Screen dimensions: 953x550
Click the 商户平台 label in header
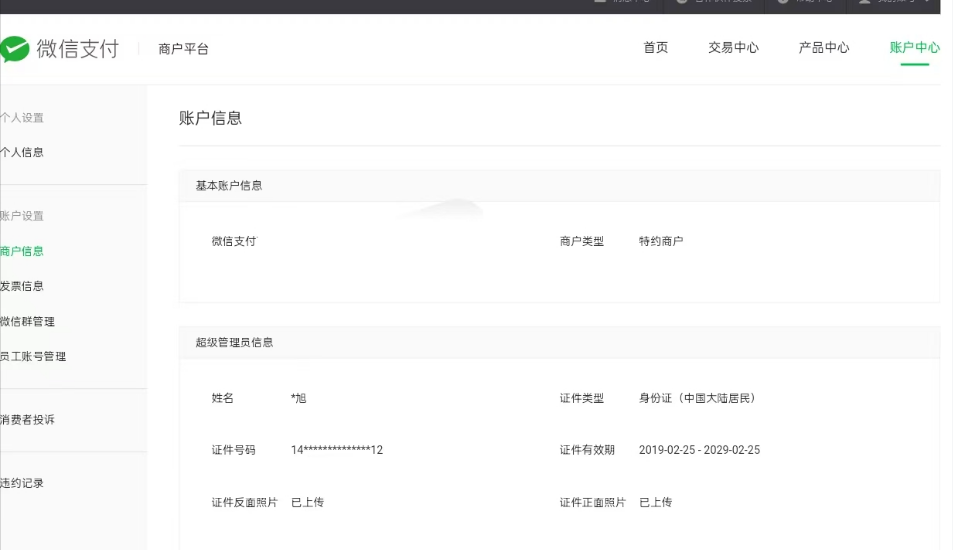coord(184,49)
